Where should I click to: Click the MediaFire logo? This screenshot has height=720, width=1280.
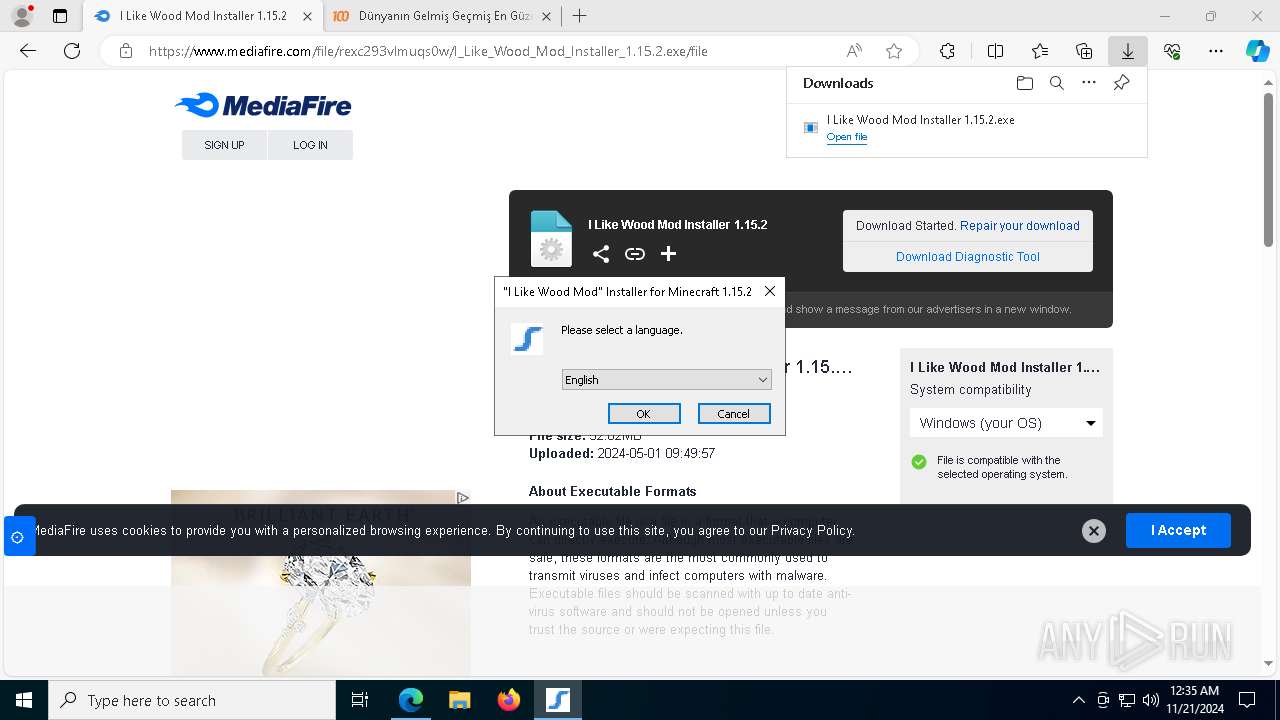pyautogui.click(x=263, y=105)
